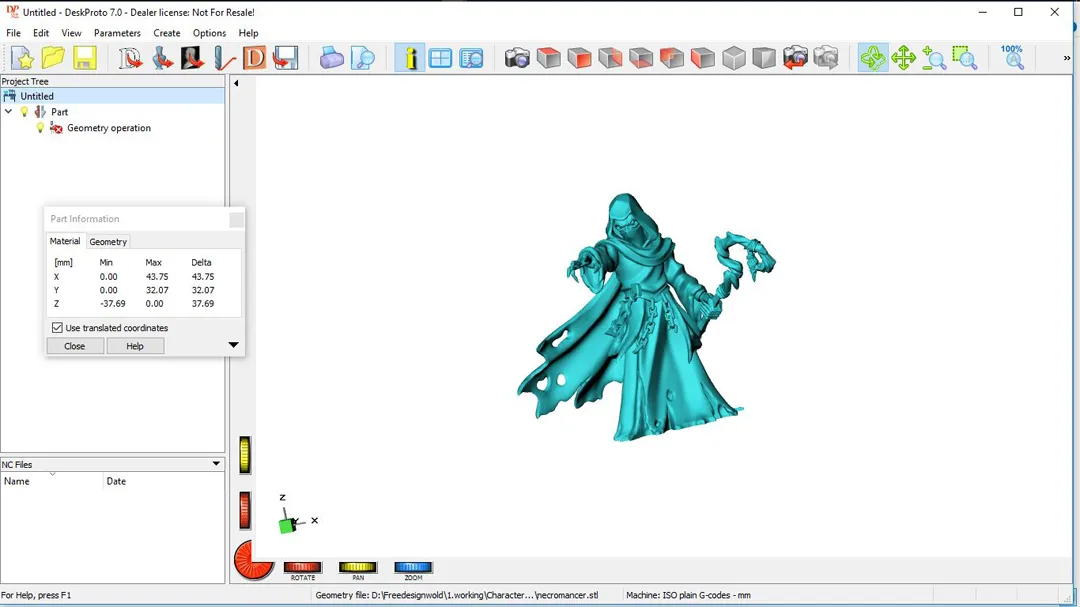
Task: Show more toolbar buttons via the » chevron
Action: tap(1067, 58)
